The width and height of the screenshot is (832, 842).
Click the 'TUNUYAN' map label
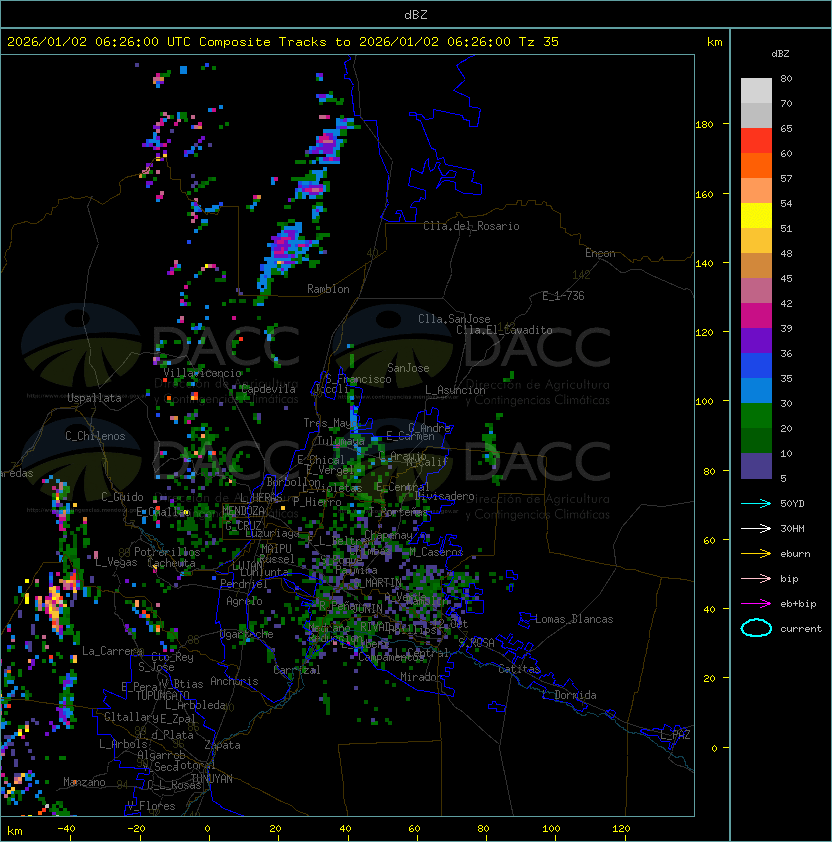pos(212,778)
